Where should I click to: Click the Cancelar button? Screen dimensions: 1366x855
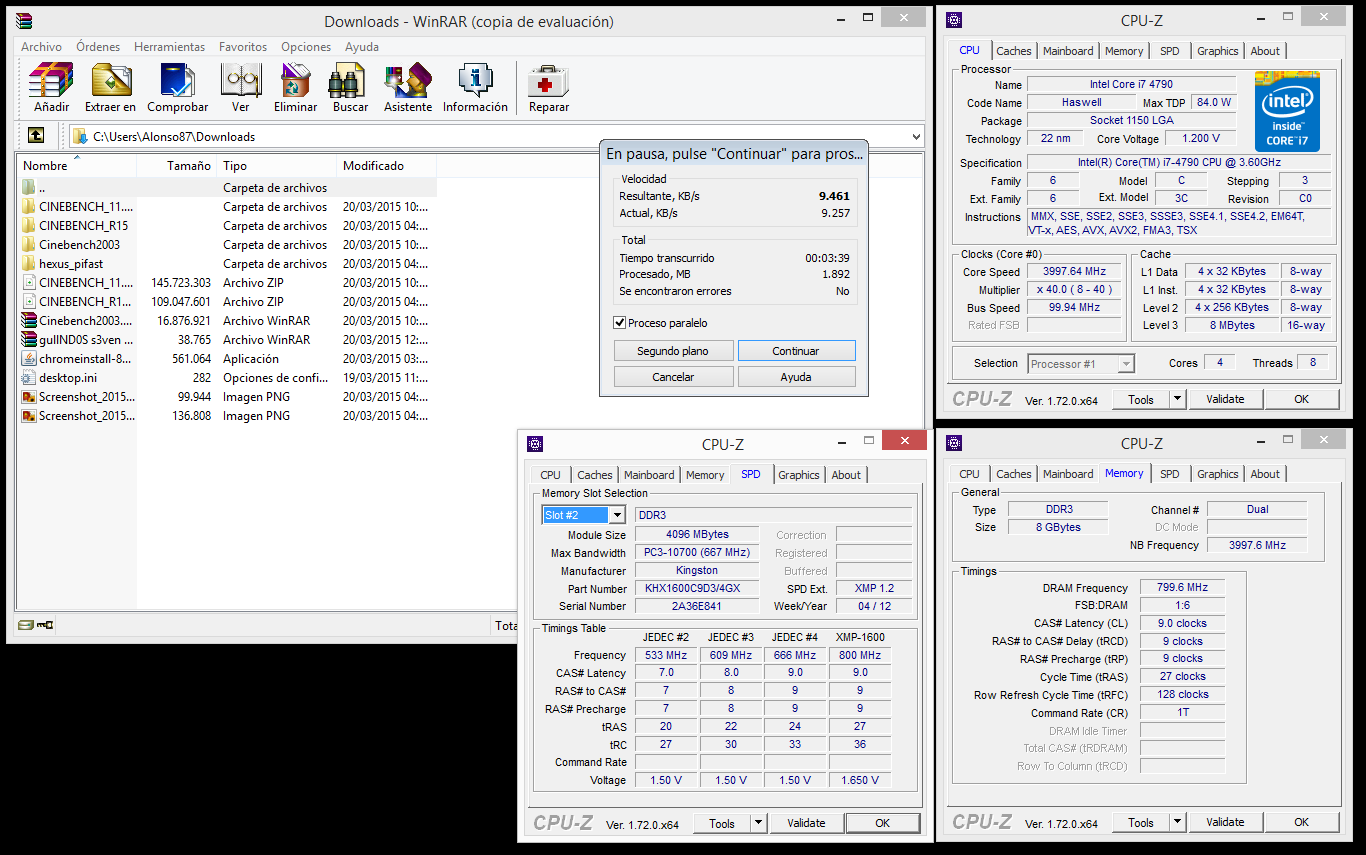tap(673, 377)
